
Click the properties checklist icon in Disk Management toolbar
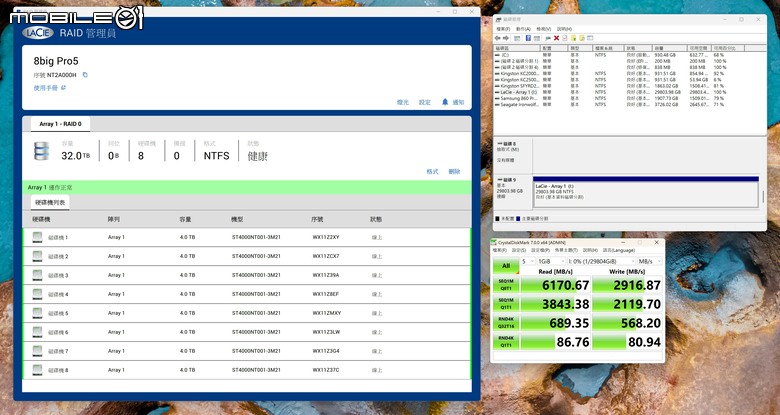coord(565,38)
